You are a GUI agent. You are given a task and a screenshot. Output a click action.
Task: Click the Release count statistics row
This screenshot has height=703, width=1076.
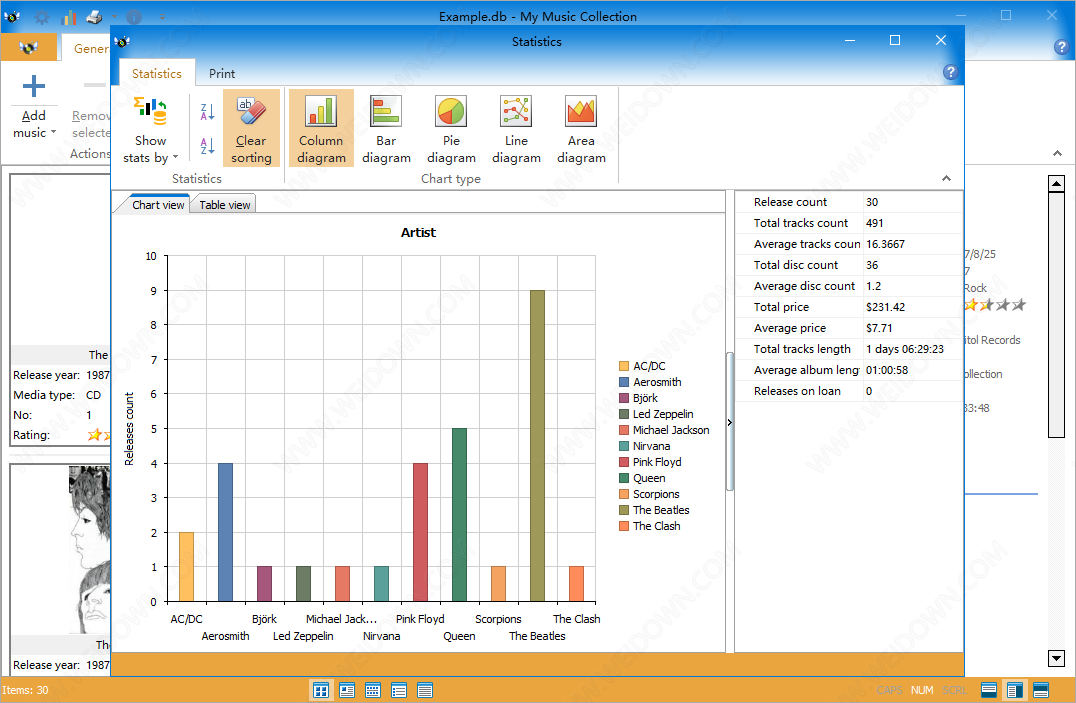click(849, 202)
